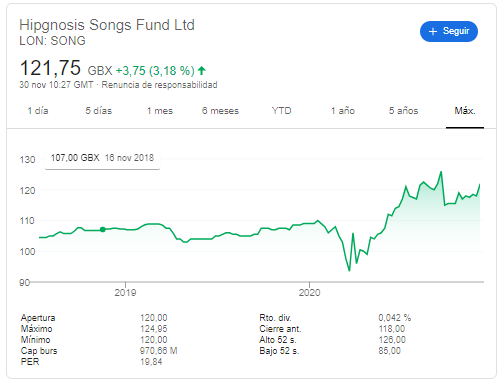Click the Cap burs value 970,66 M
This screenshot has width=503, height=383.
coord(159,351)
